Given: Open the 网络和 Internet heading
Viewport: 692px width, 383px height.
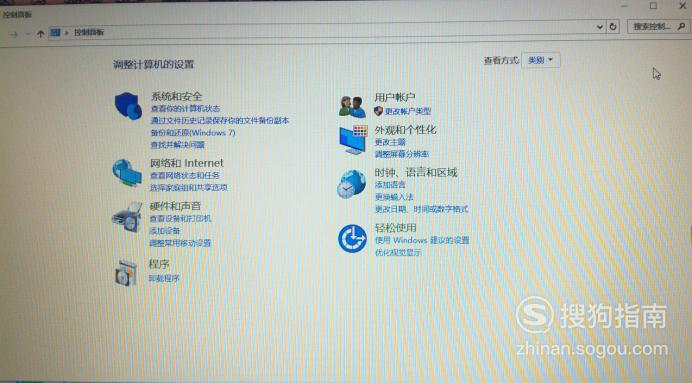Looking at the screenshot, I should click(x=187, y=163).
